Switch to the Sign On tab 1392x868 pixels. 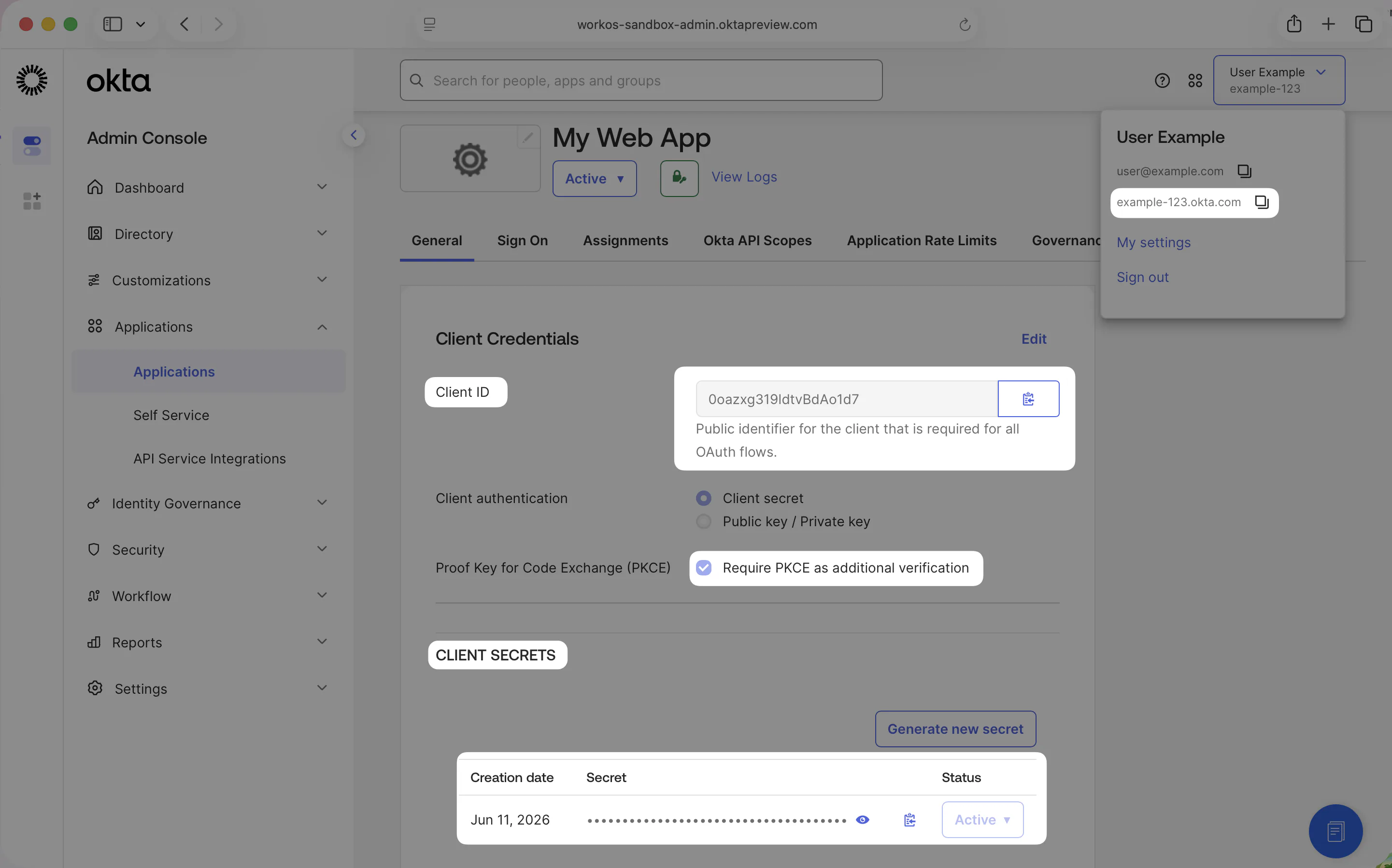point(522,240)
